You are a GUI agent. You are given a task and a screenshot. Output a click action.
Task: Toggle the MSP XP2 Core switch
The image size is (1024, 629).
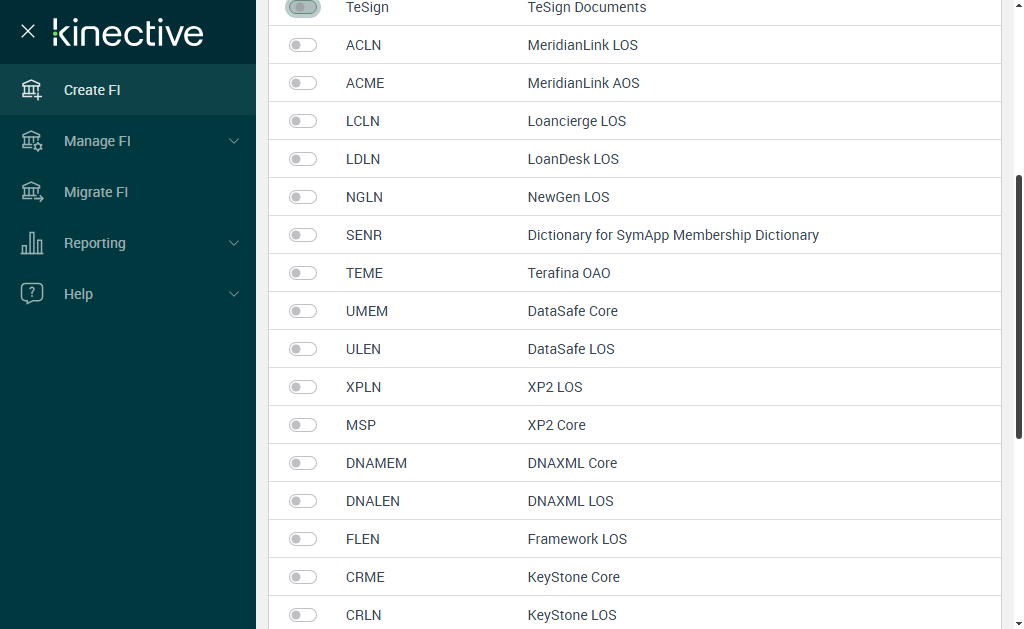point(303,425)
